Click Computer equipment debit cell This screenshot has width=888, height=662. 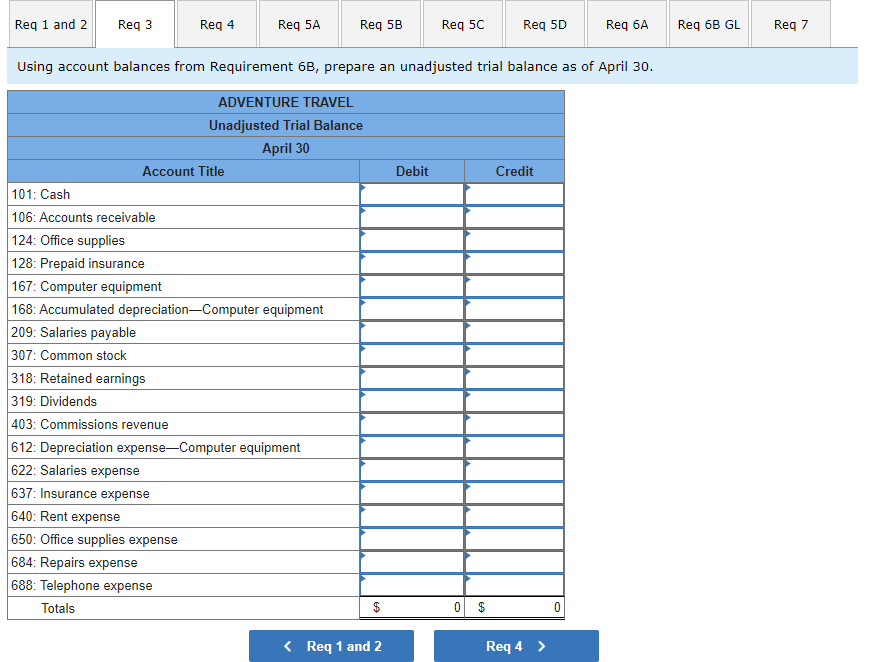[412, 287]
